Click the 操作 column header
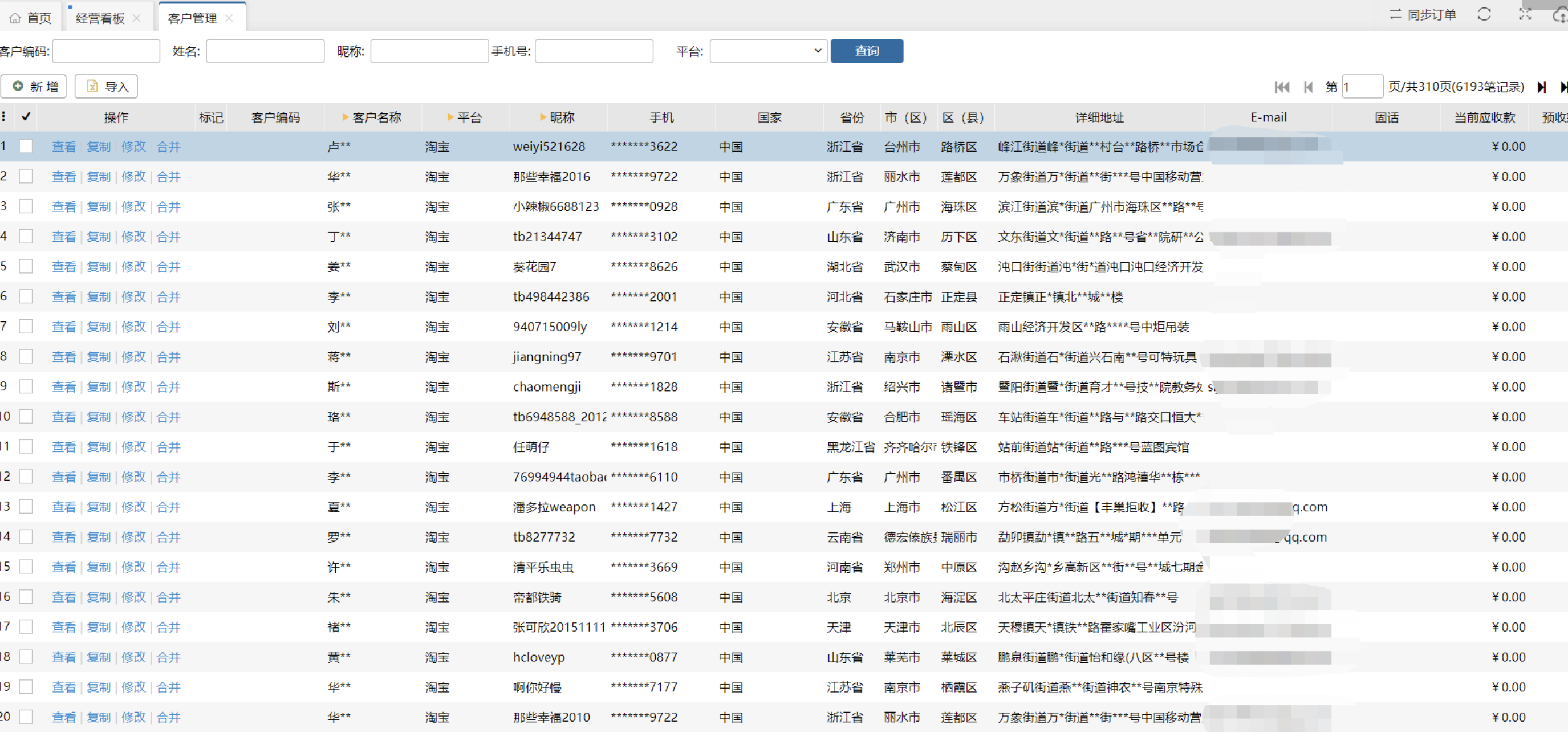1568x749 pixels. pyautogui.click(x=116, y=117)
